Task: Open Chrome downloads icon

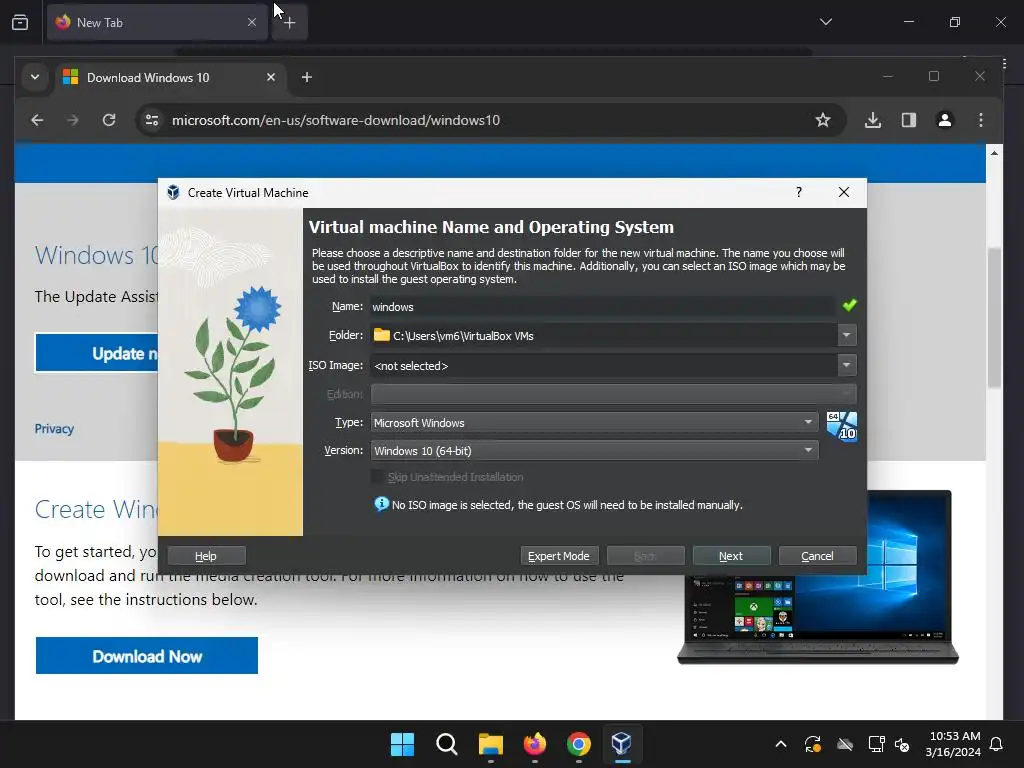Action: coord(872,120)
